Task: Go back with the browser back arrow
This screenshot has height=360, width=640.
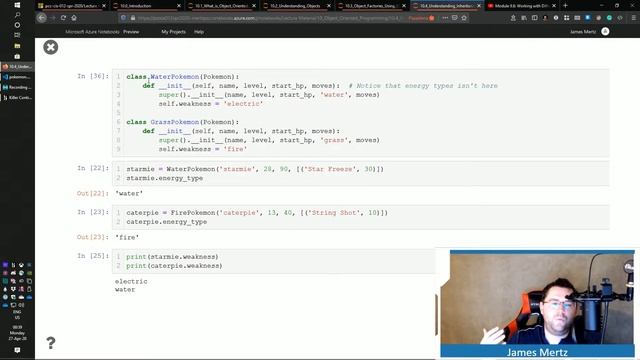Action: coord(42,18)
